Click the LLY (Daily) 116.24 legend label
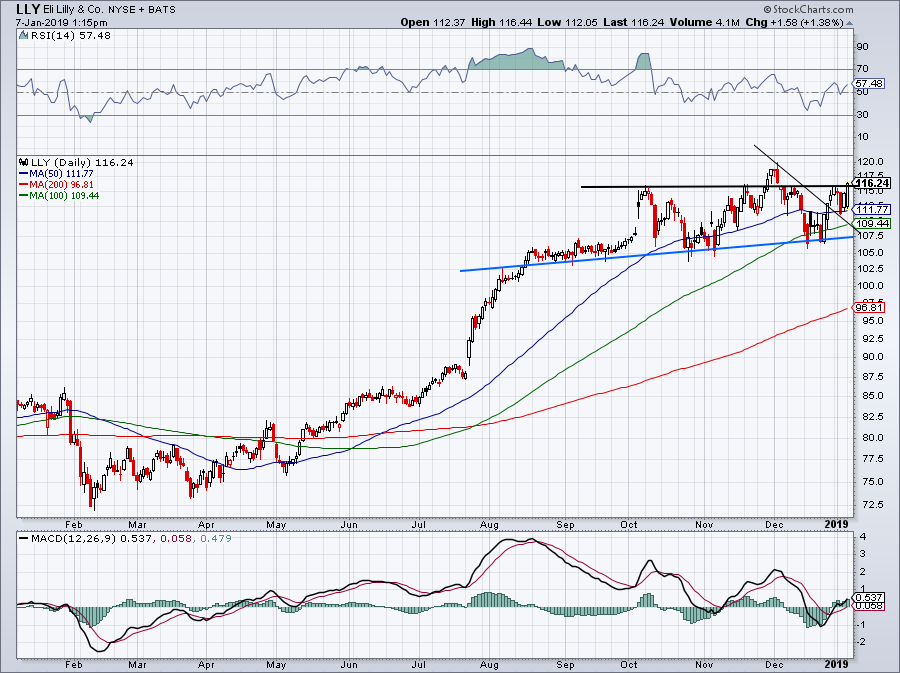 [82, 162]
